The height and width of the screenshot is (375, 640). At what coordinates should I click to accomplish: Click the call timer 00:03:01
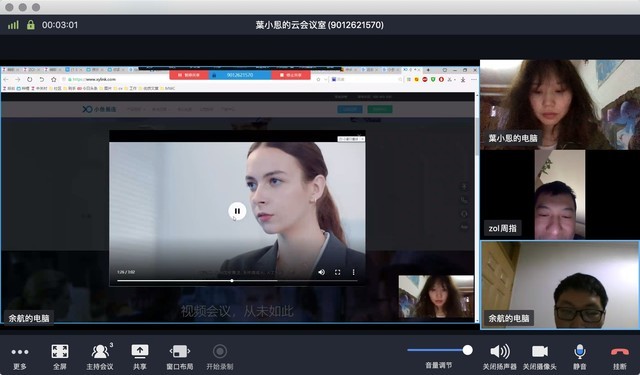coord(60,25)
